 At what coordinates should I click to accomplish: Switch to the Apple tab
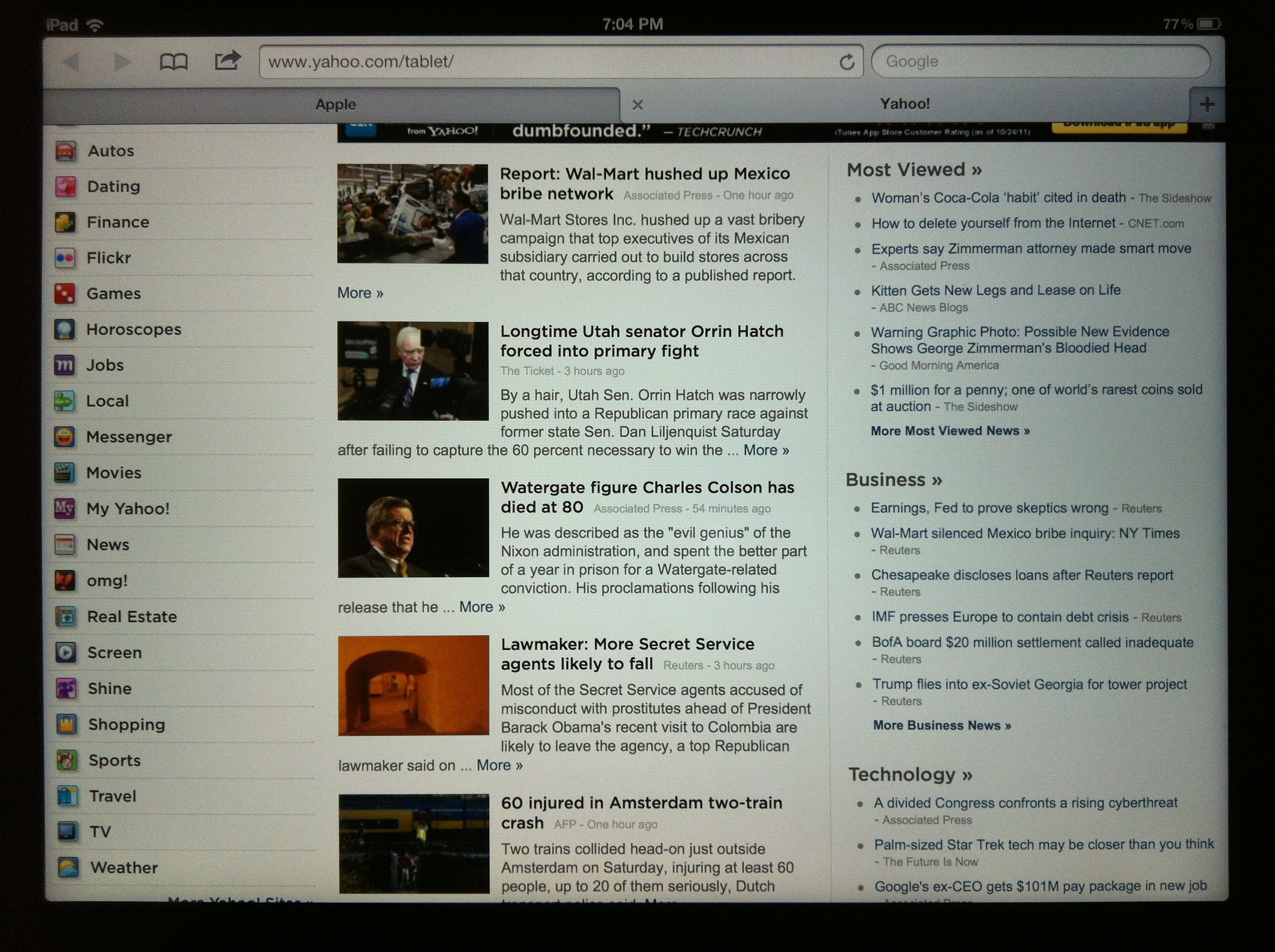coord(335,105)
